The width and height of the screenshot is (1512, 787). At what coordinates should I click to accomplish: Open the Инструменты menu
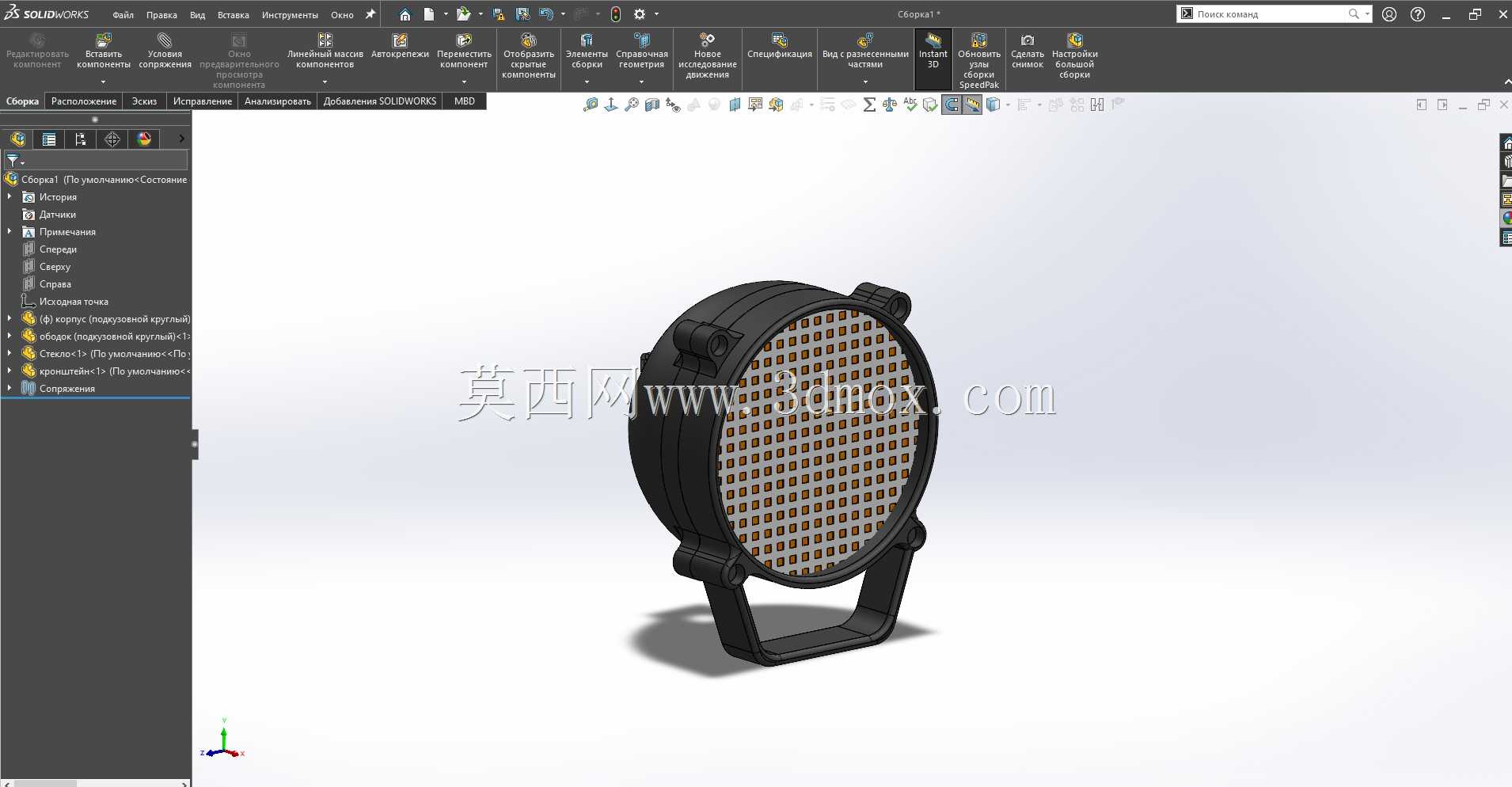(x=290, y=15)
